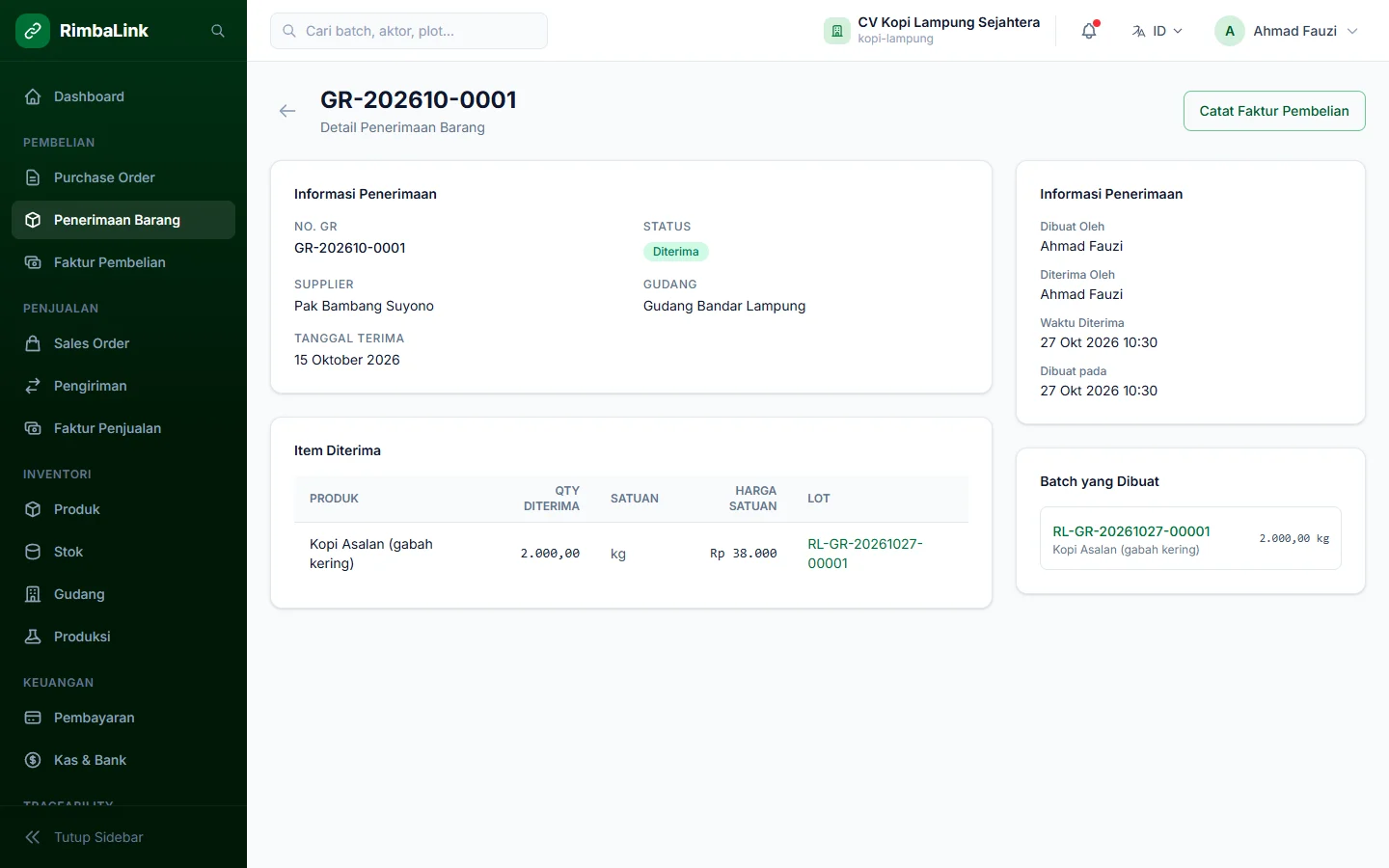Click unit price Rp 38.000

(x=744, y=554)
